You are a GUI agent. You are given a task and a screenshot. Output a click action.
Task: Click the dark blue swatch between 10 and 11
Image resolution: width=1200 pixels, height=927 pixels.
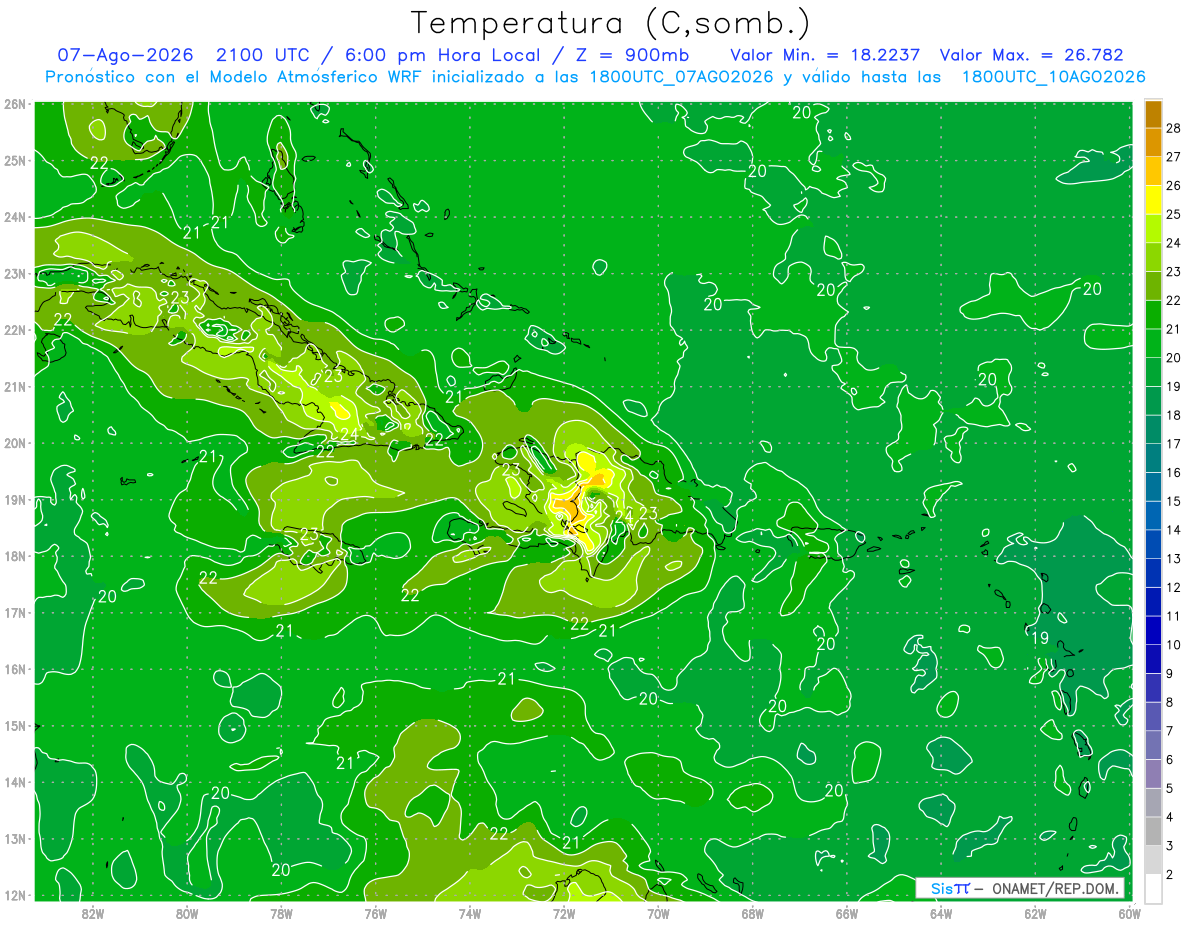1153,630
